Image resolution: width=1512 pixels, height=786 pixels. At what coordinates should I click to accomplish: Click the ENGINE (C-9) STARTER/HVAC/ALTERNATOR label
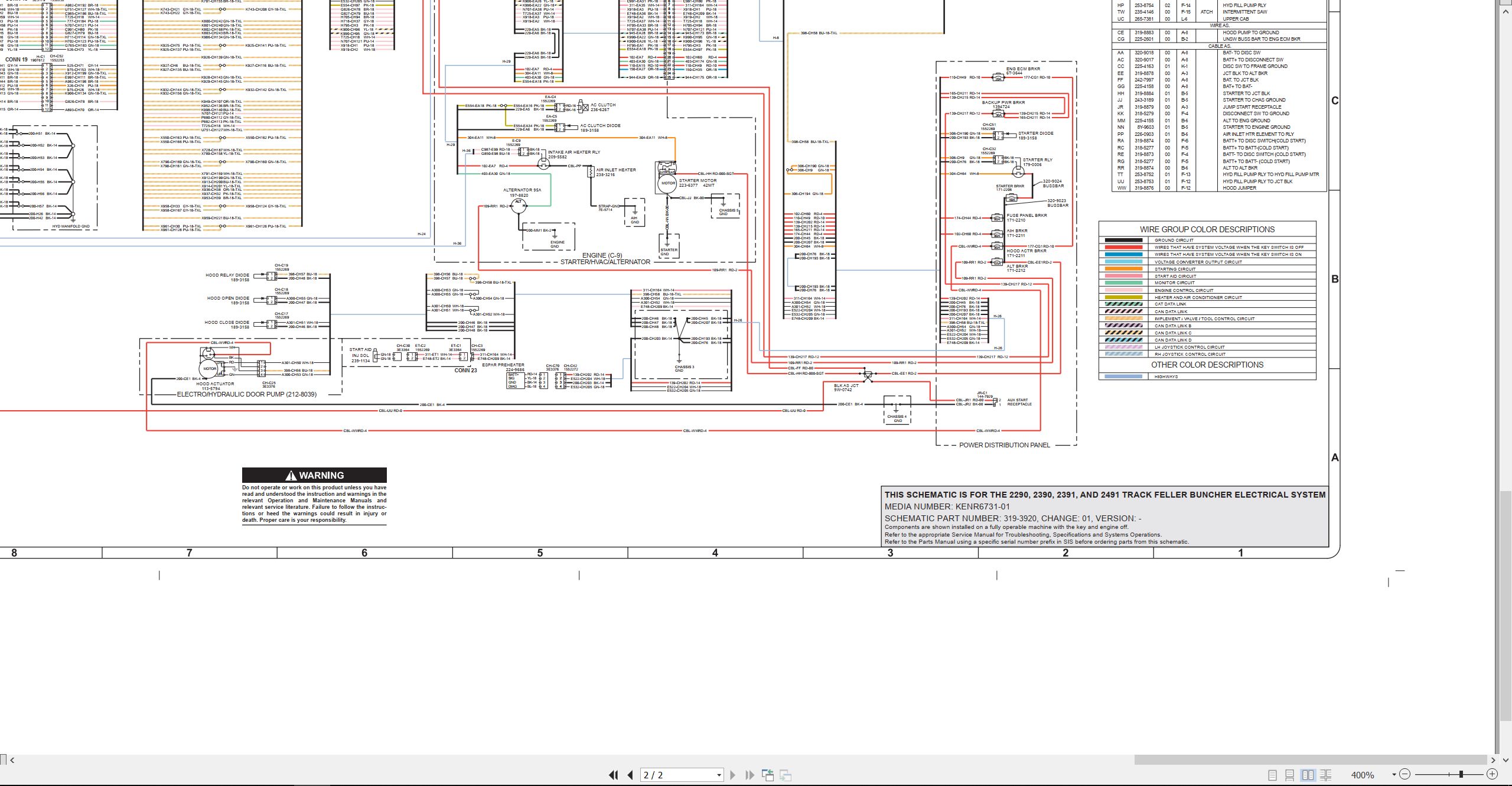[605, 258]
